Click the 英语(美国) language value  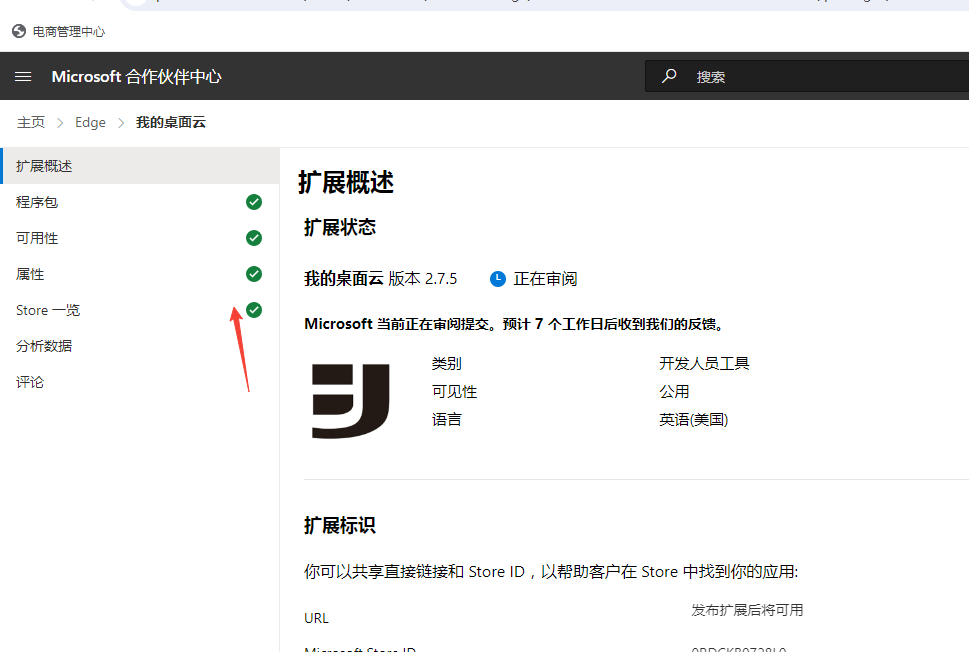pos(693,420)
